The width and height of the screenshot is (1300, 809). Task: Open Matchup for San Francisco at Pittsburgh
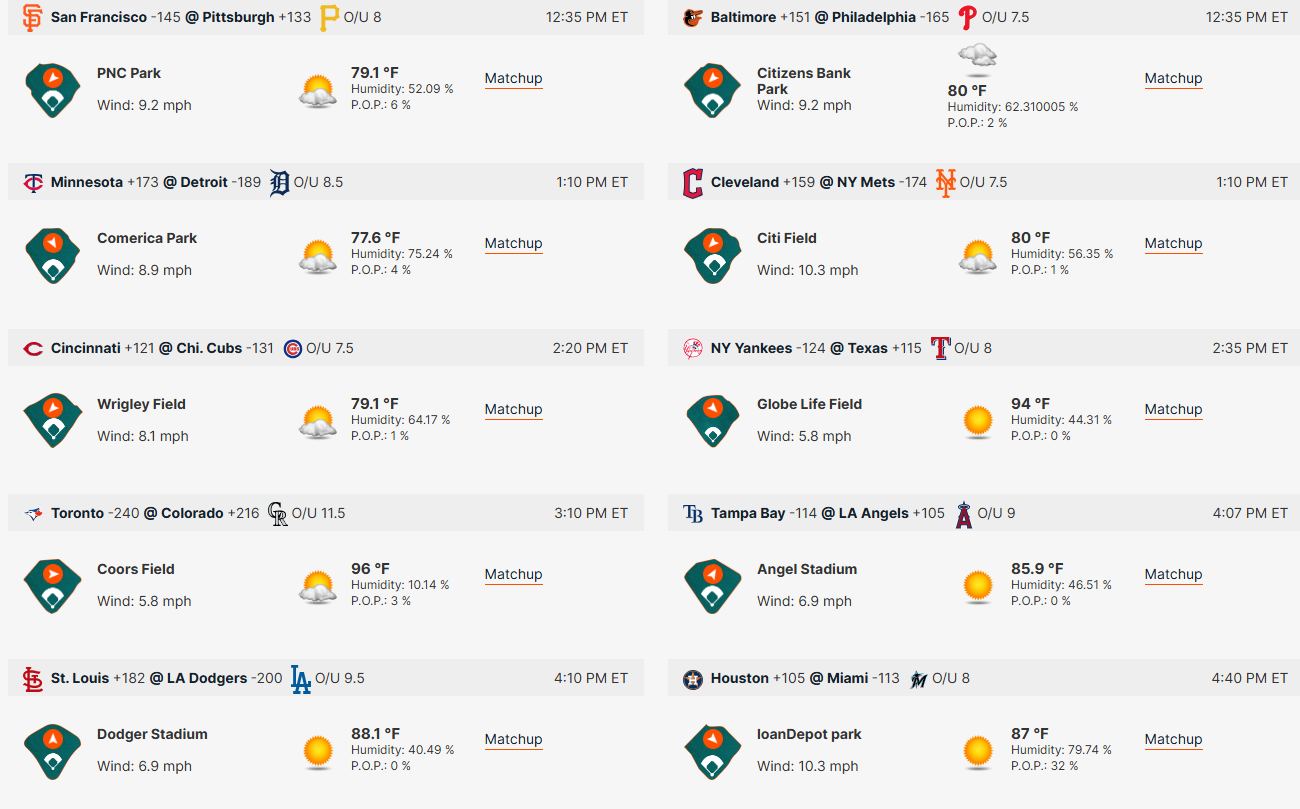tap(514, 78)
